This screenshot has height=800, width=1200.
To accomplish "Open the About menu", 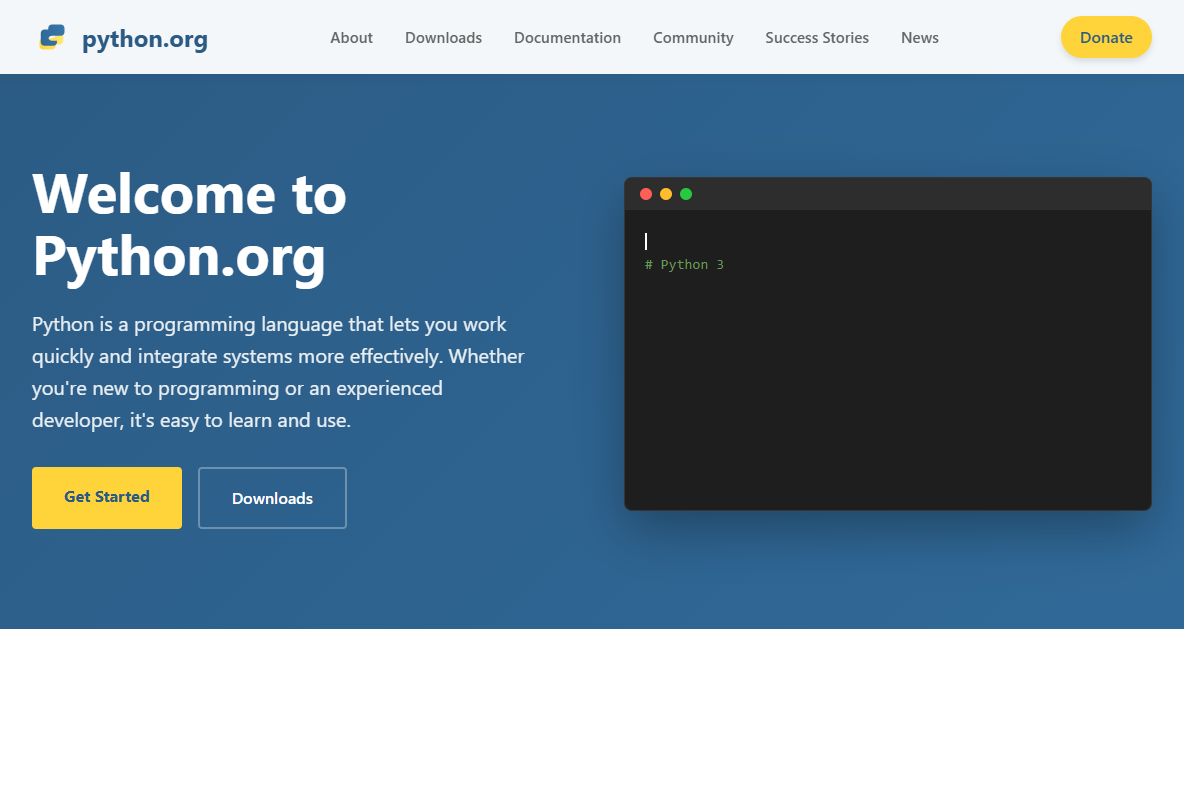I will tap(351, 37).
